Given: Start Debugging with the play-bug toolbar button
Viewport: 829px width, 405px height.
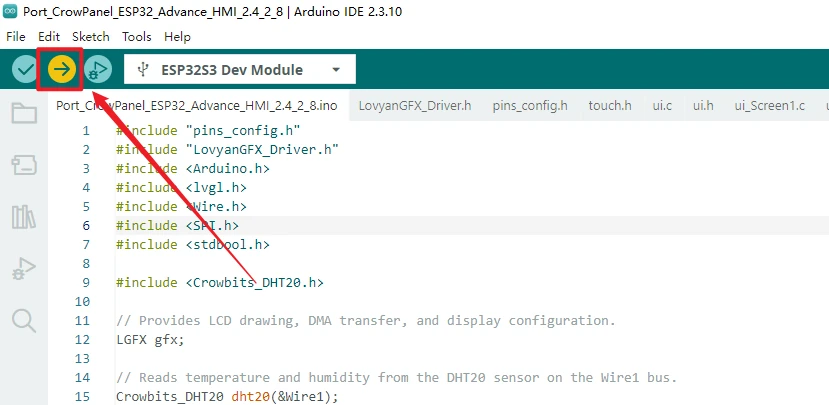Looking at the screenshot, I should (98, 69).
